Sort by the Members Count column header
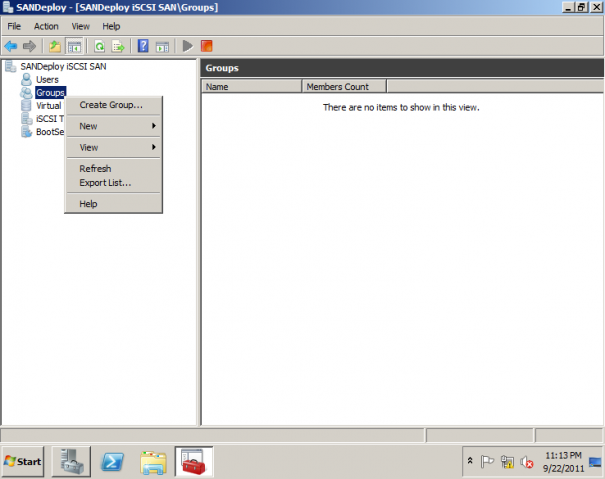This screenshot has width=605, height=479. click(344, 86)
